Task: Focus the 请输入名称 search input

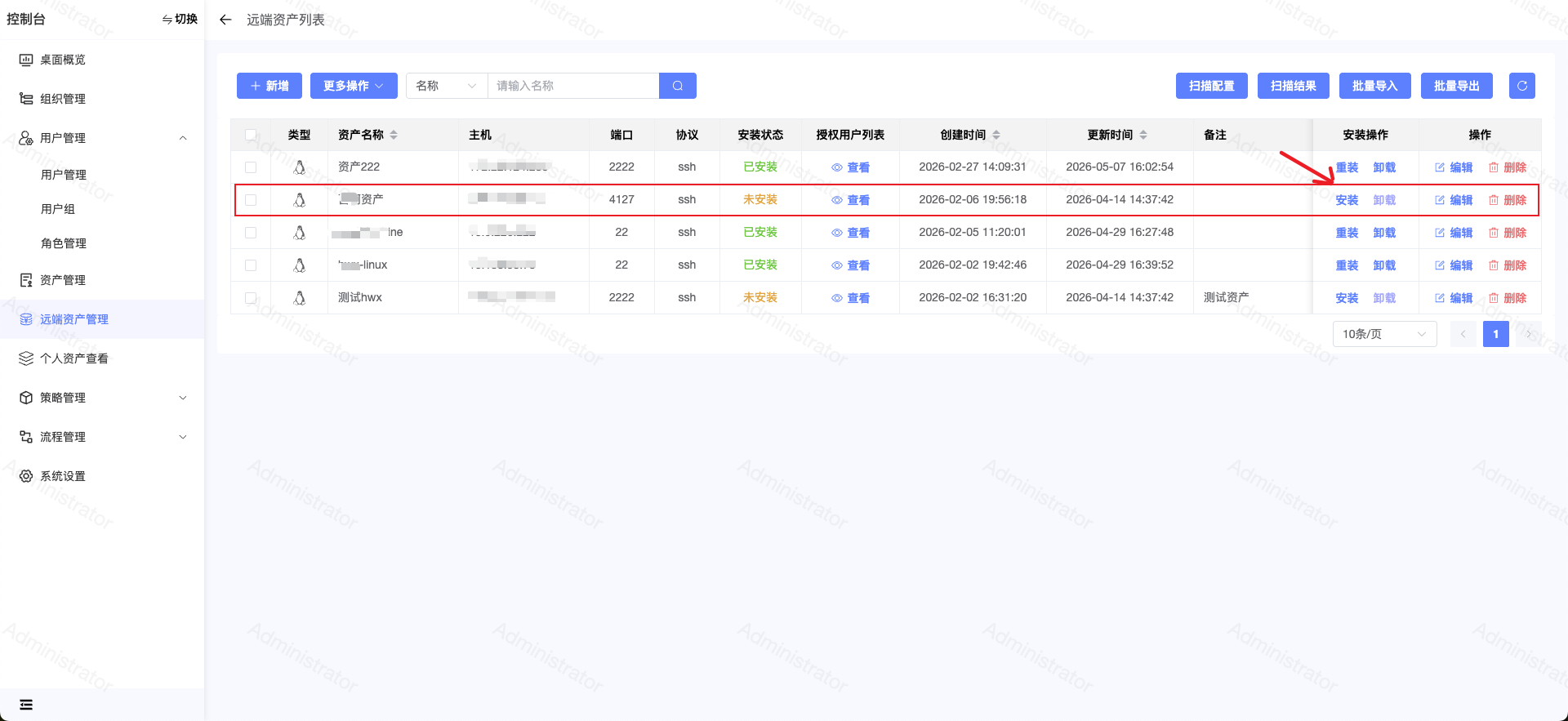Action: (x=573, y=86)
